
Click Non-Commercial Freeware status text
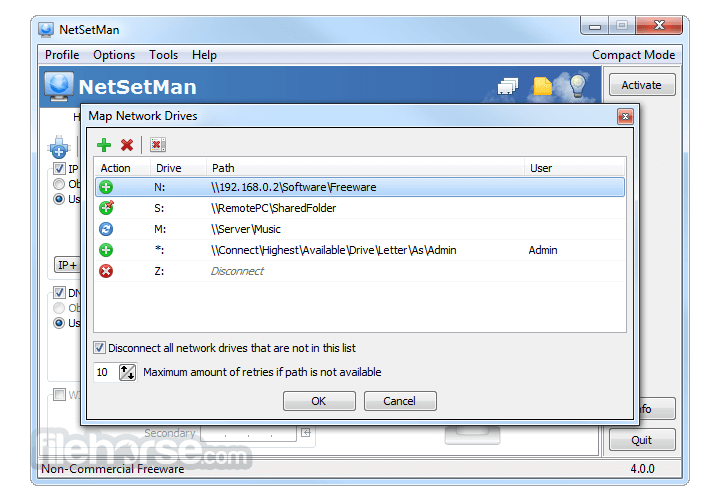coord(113,469)
